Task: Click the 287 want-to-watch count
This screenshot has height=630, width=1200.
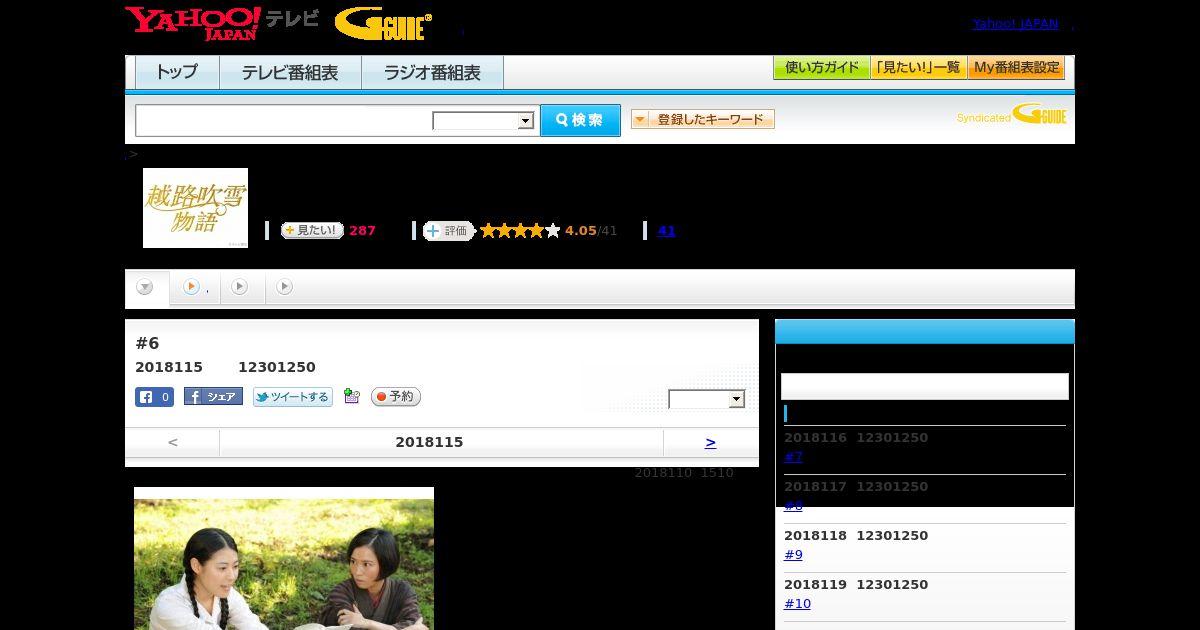Action: coord(362,231)
